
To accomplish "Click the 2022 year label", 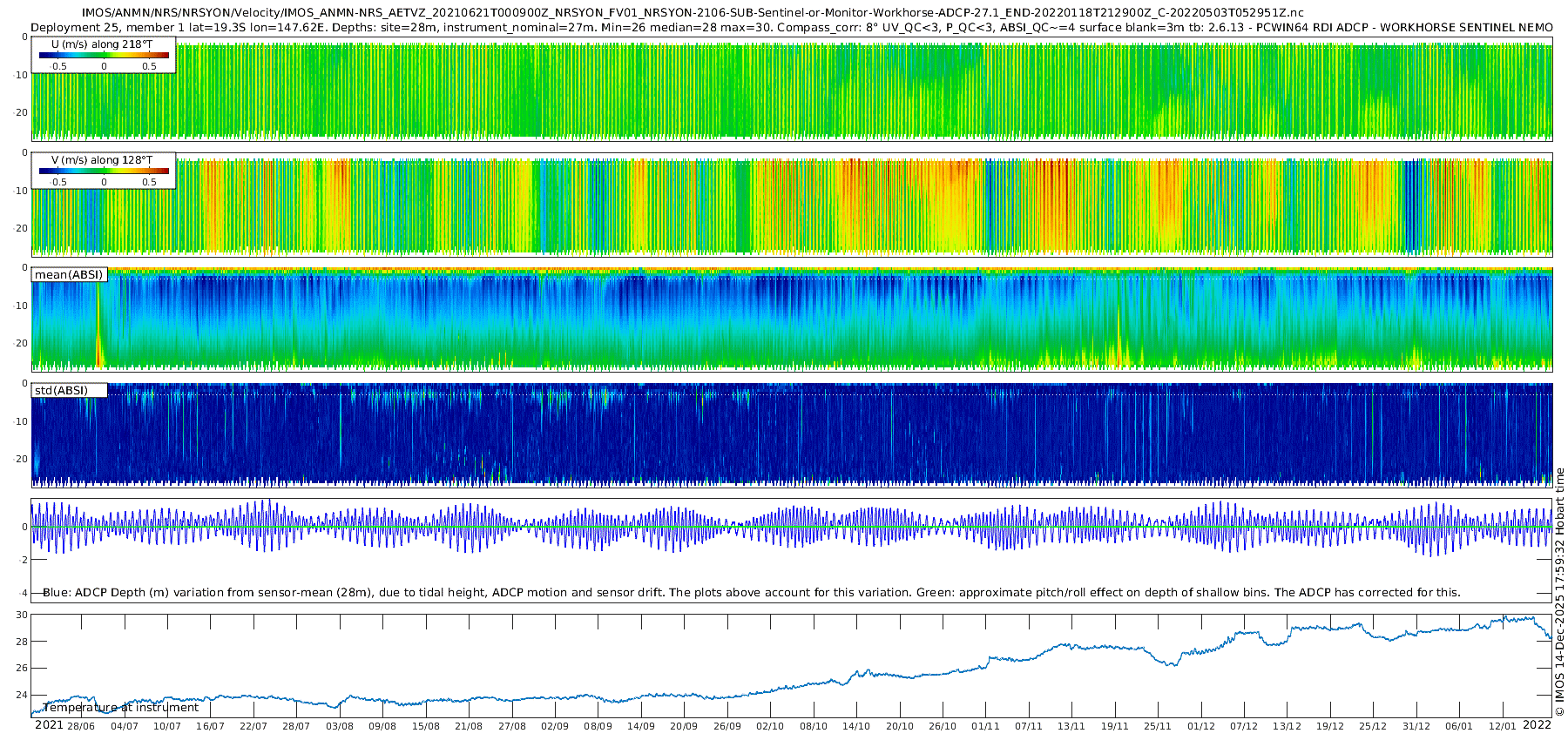I will [x=1537, y=725].
